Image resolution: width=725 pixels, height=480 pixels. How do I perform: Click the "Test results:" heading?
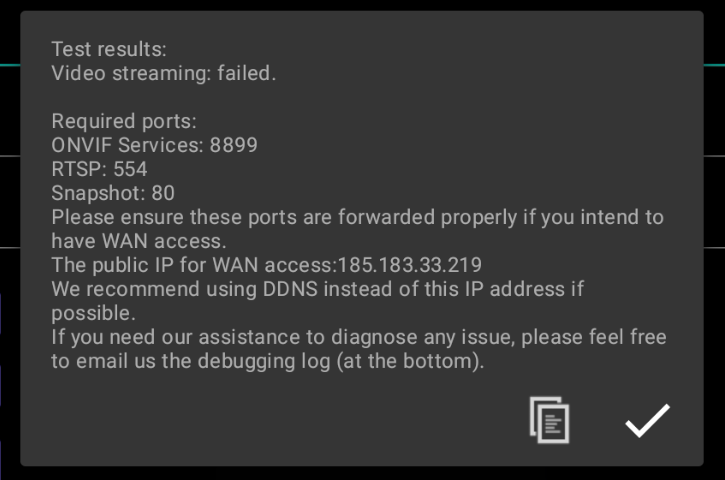point(109,49)
